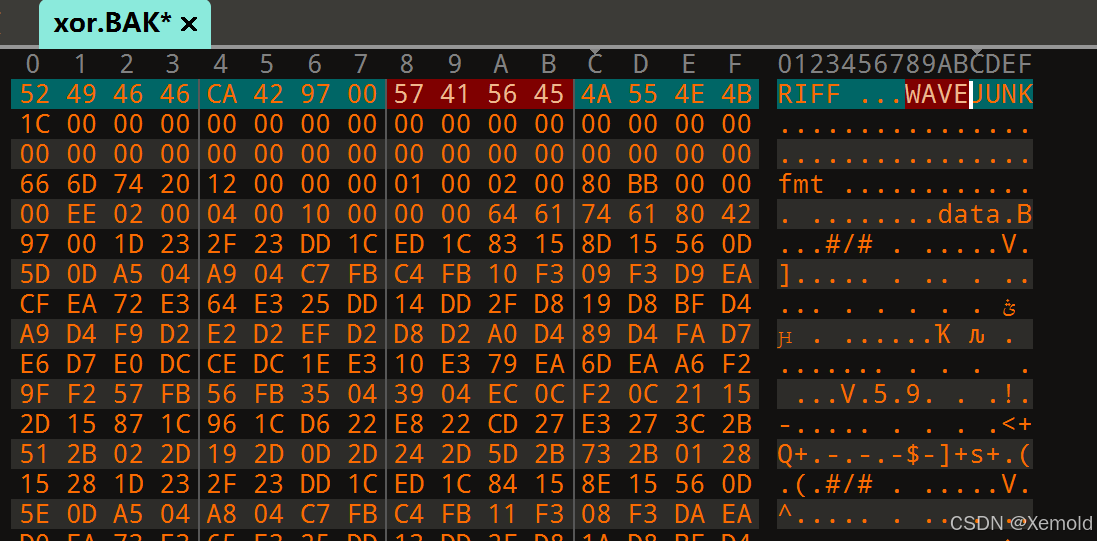Click the 4B byte ending first row
This screenshot has height=541, width=1097.
click(735, 94)
